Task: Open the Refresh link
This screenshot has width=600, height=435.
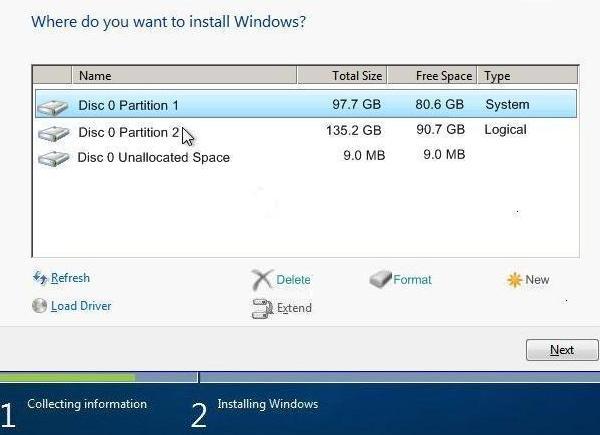Action: coord(70,278)
